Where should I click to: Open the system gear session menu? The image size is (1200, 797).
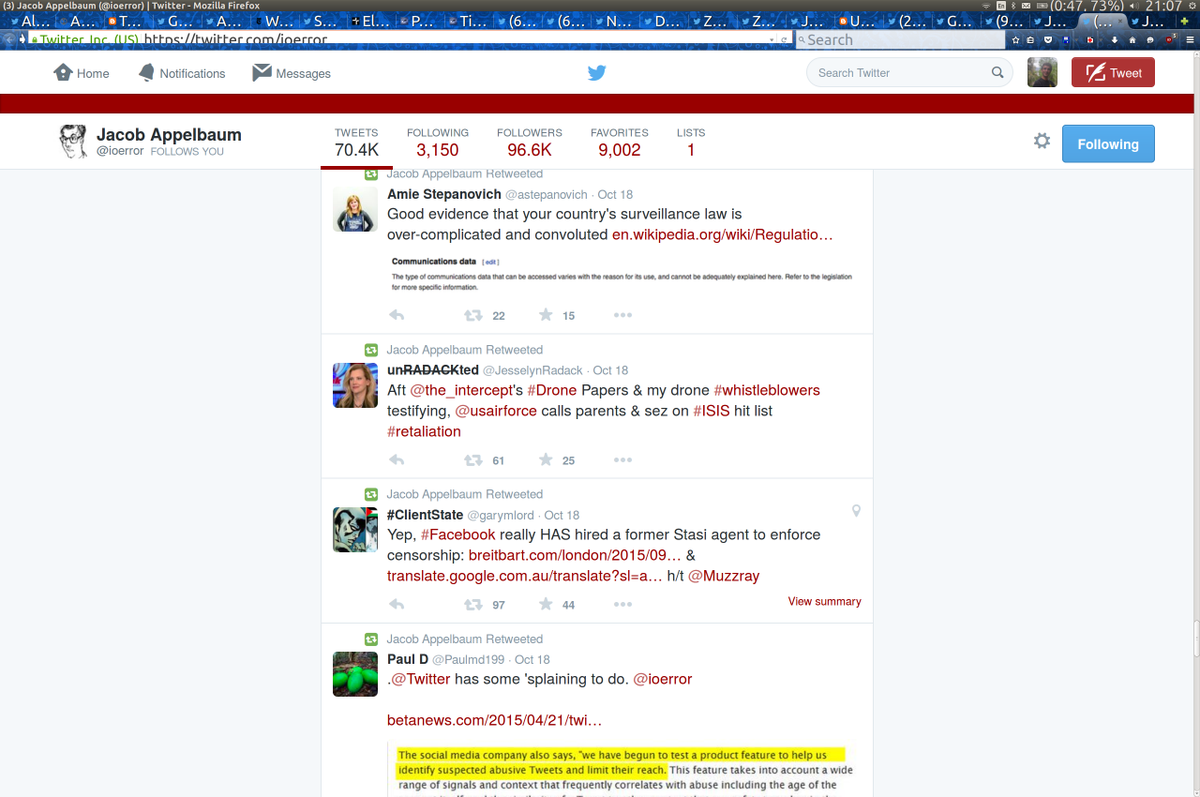1192,6
